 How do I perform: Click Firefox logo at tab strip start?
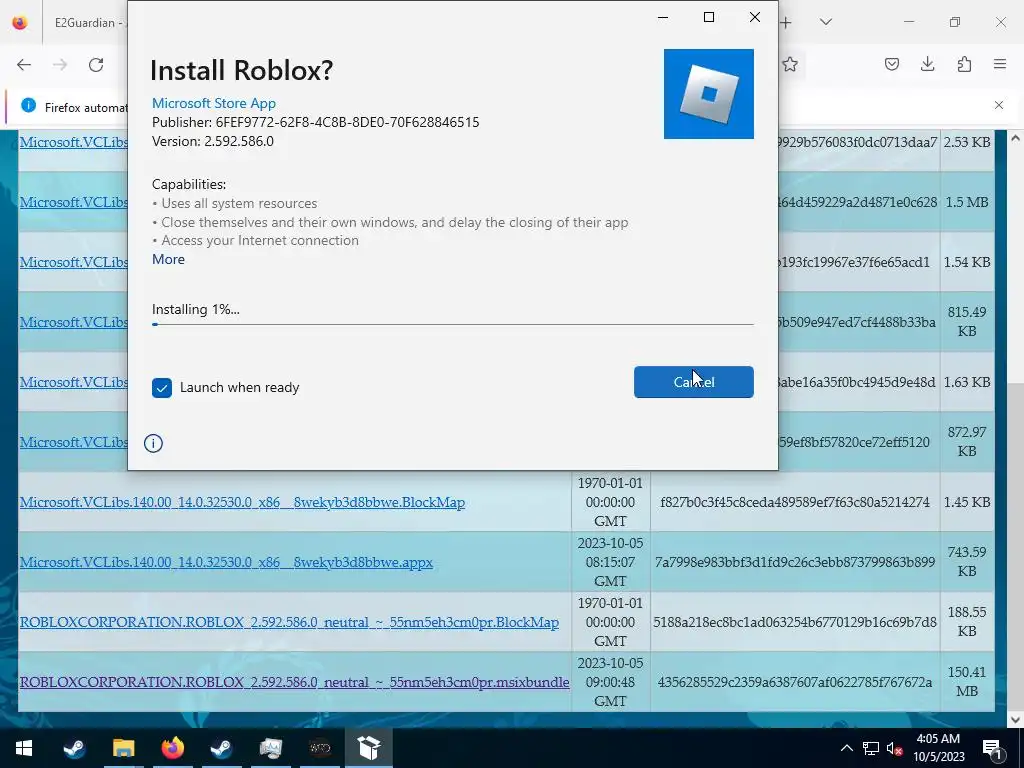(x=20, y=22)
